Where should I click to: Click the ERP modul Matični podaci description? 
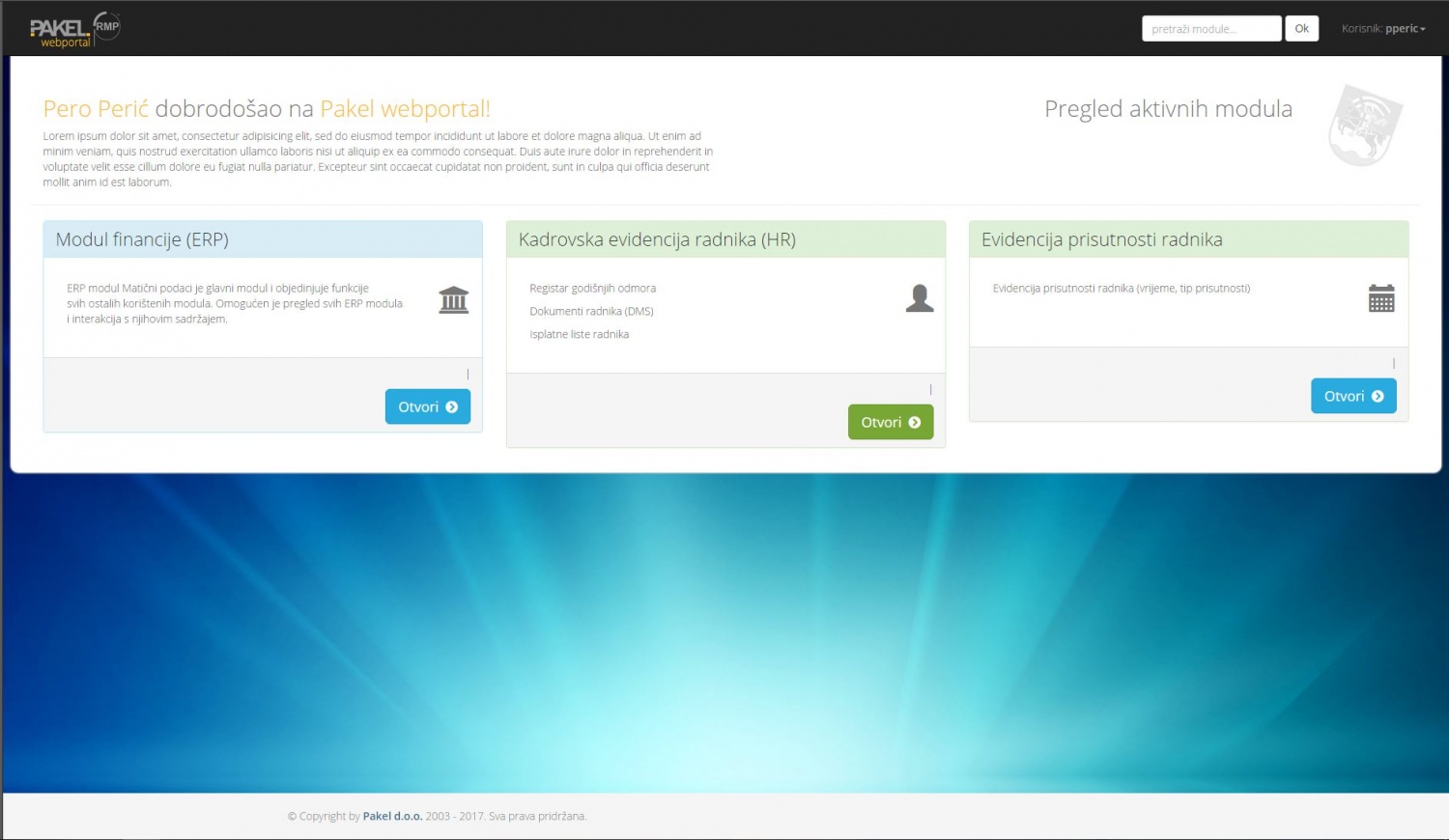(235, 303)
